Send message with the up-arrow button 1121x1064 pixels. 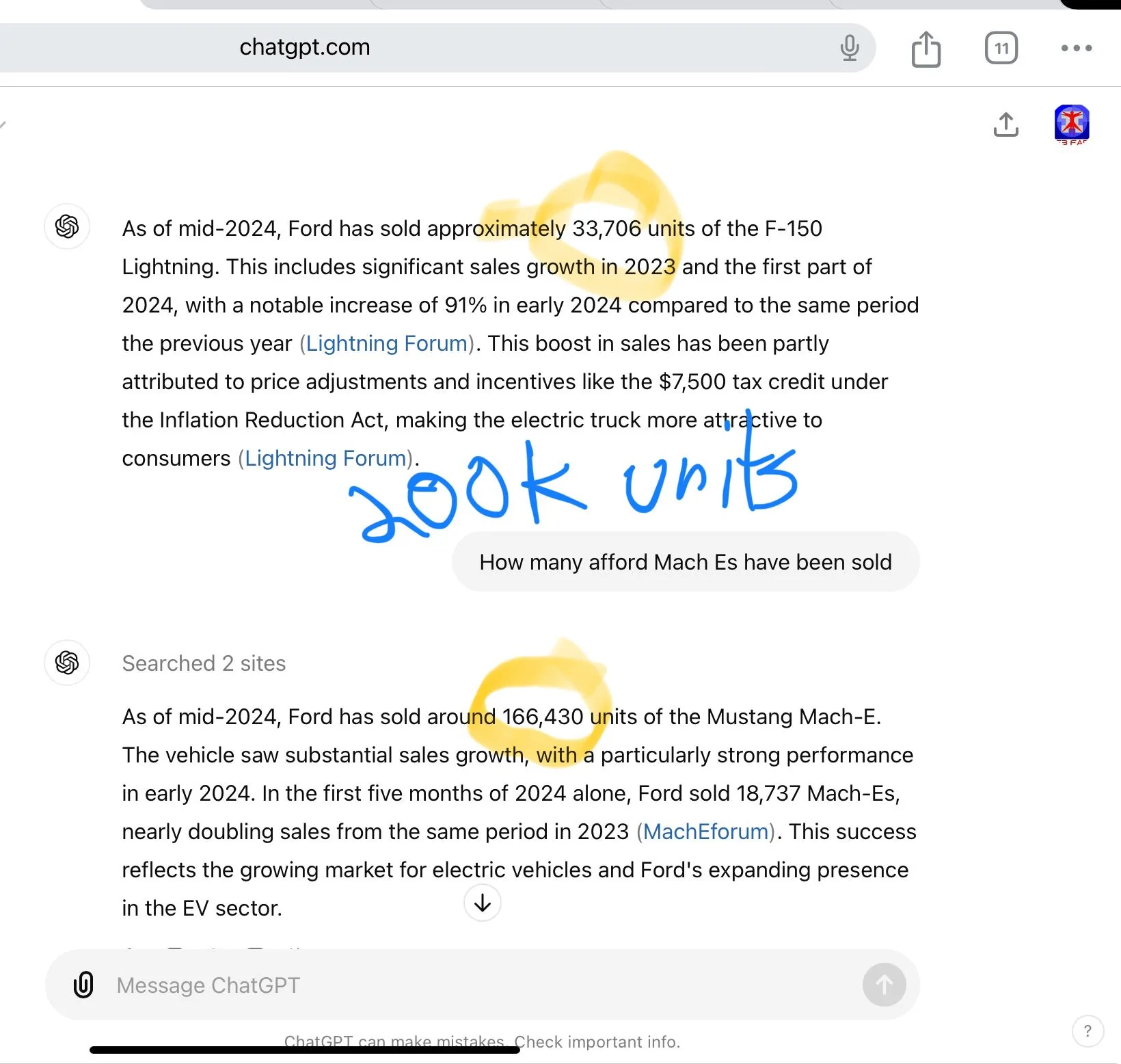tap(884, 985)
